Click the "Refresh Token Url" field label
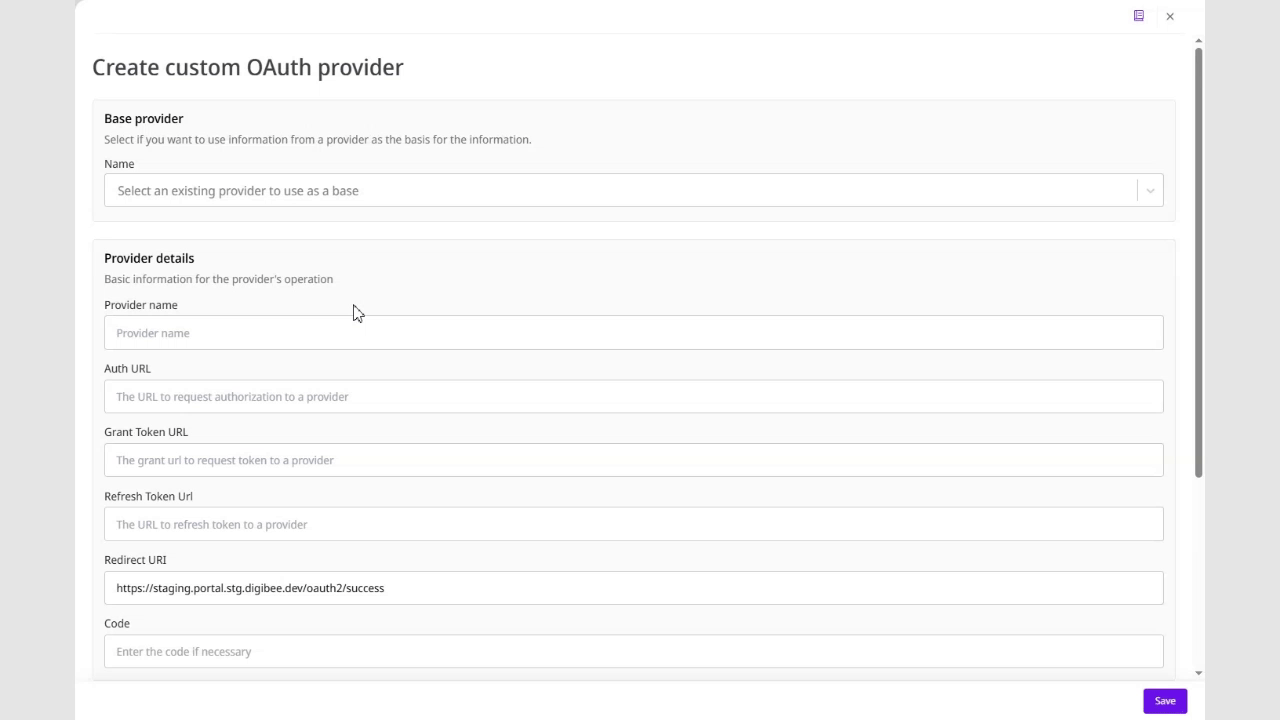Image resolution: width=1280 pixels, height=720 pixels. coord(148,496)
